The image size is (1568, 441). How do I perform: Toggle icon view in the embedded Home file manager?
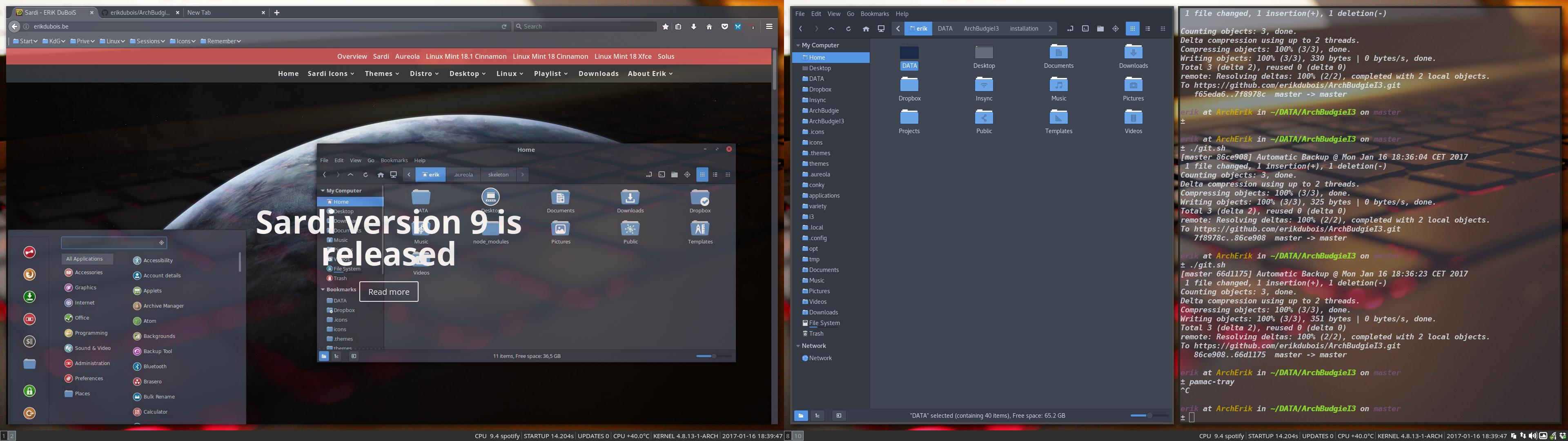point(702,175)
